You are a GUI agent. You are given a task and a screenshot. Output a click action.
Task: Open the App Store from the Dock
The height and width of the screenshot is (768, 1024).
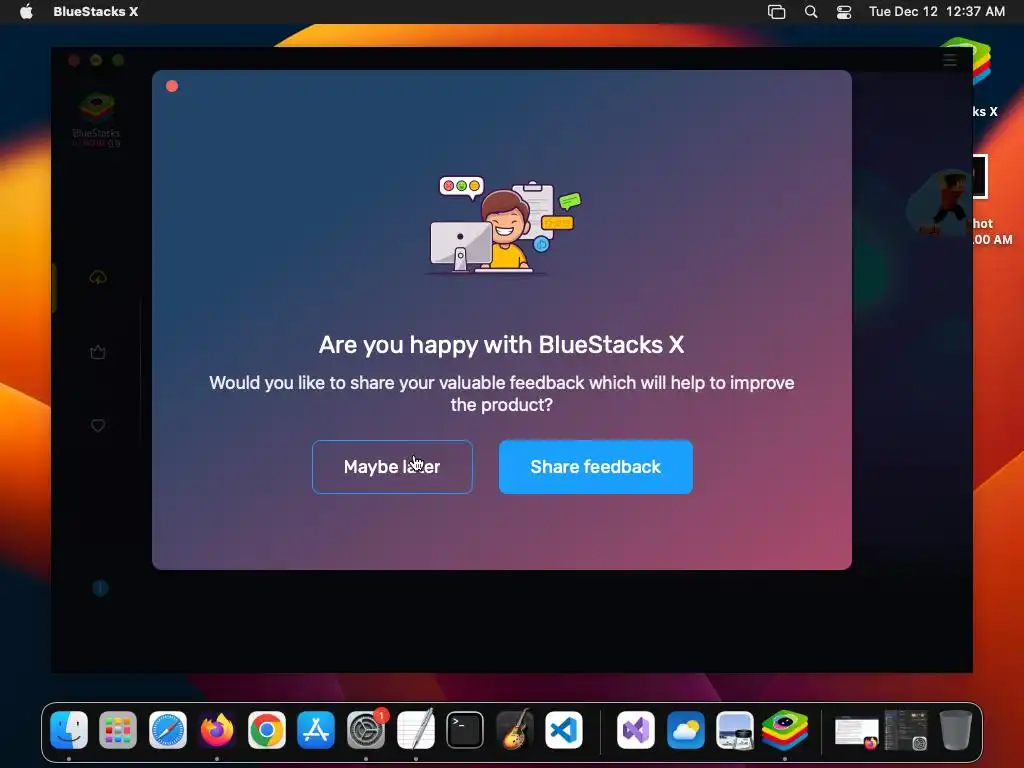[x=316, y=729]
